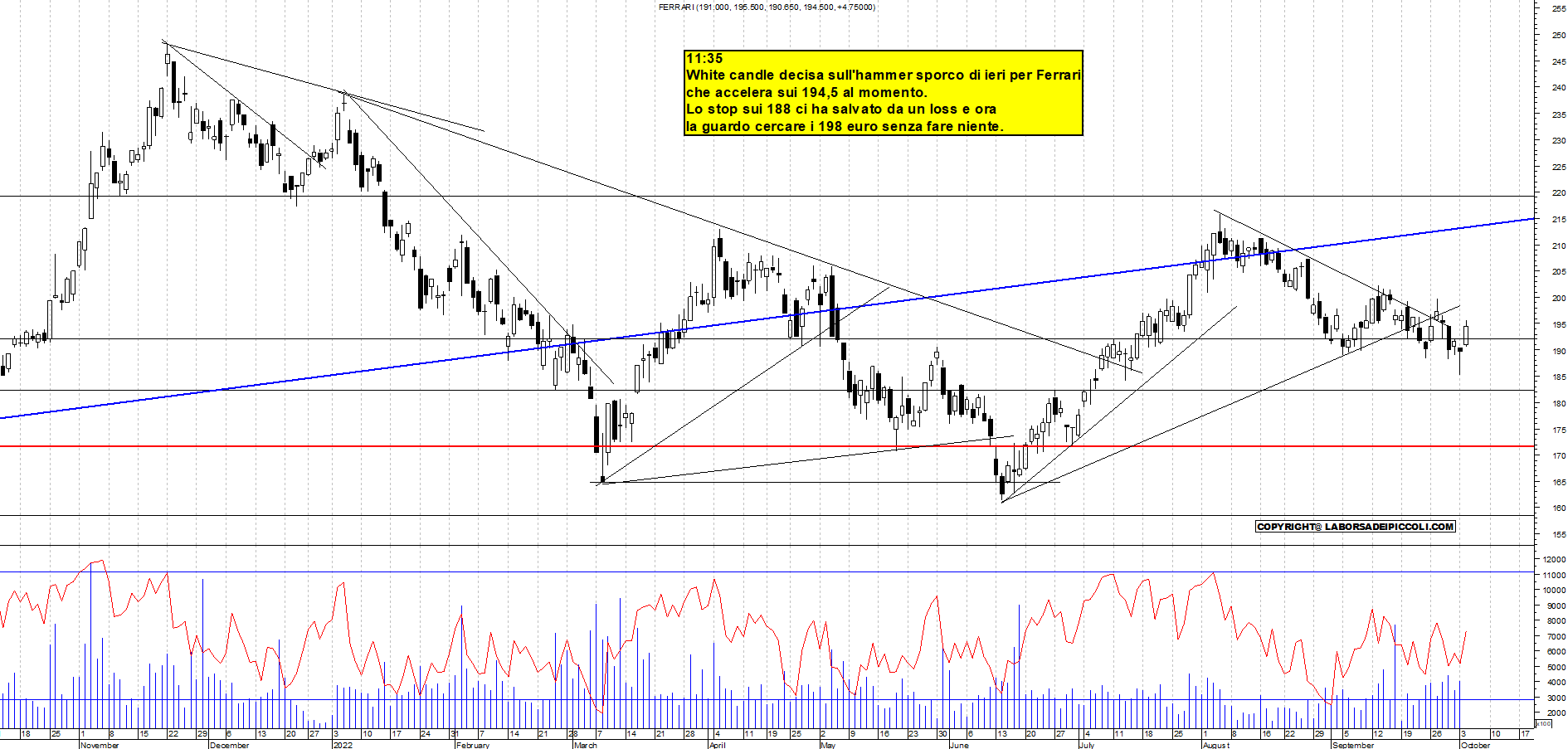1568x749 pixels.
Task: Click the 220 price axis label
Action: pos(1559,192)
